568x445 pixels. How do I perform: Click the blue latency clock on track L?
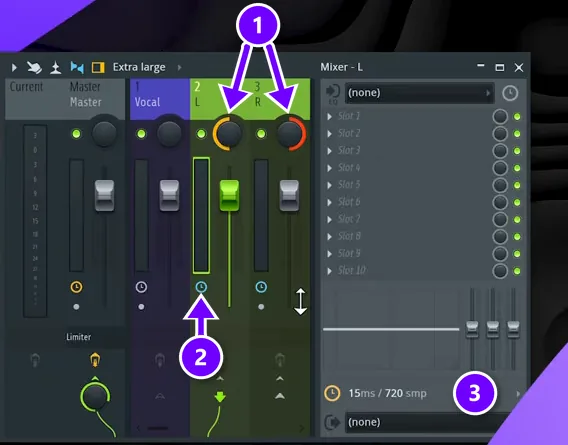coord(201,287)
